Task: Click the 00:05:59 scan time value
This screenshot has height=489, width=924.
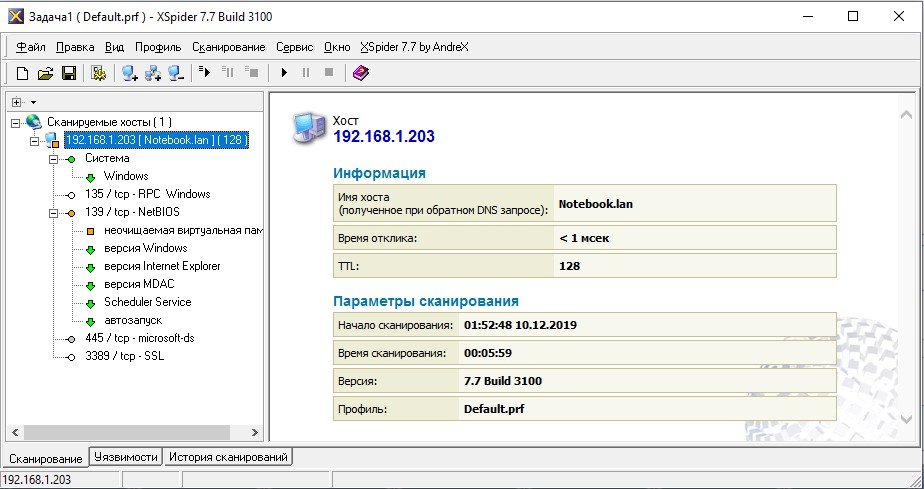Action: pyautogui.click(x=488, y=353)
